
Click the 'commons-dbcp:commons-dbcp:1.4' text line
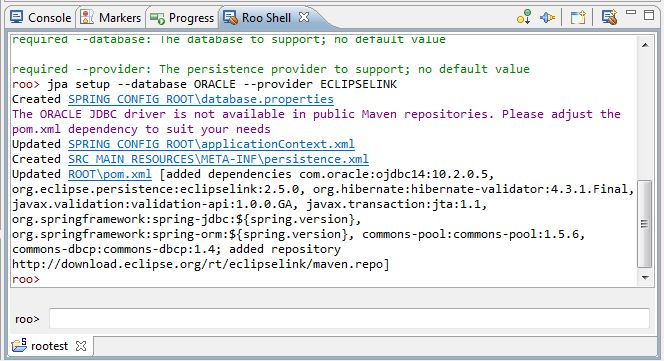click(176, 249)
